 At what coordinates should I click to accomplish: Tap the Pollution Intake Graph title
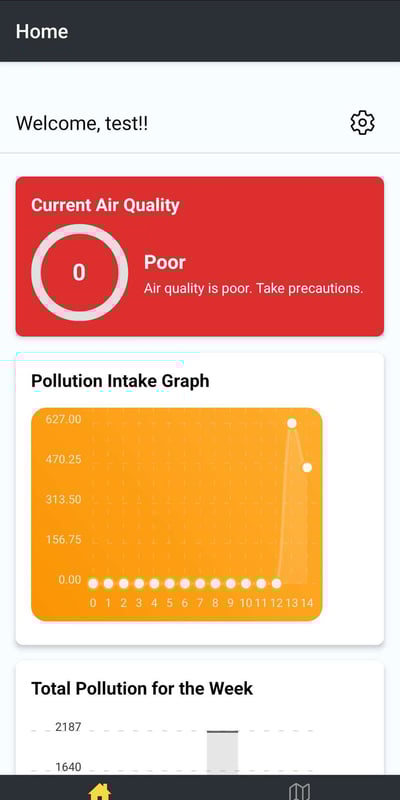pyautogui.click(x=120, y=381)
